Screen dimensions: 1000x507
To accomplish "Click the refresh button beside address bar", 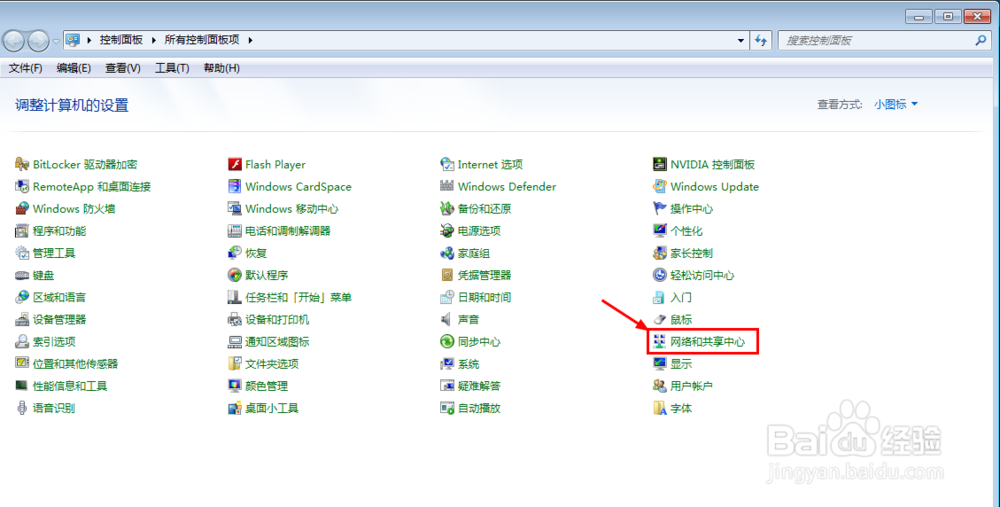I will point(761,40).
